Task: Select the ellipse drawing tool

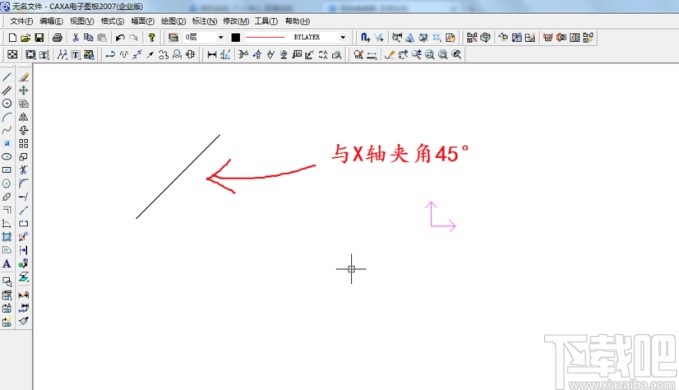Action: (7, 157)
